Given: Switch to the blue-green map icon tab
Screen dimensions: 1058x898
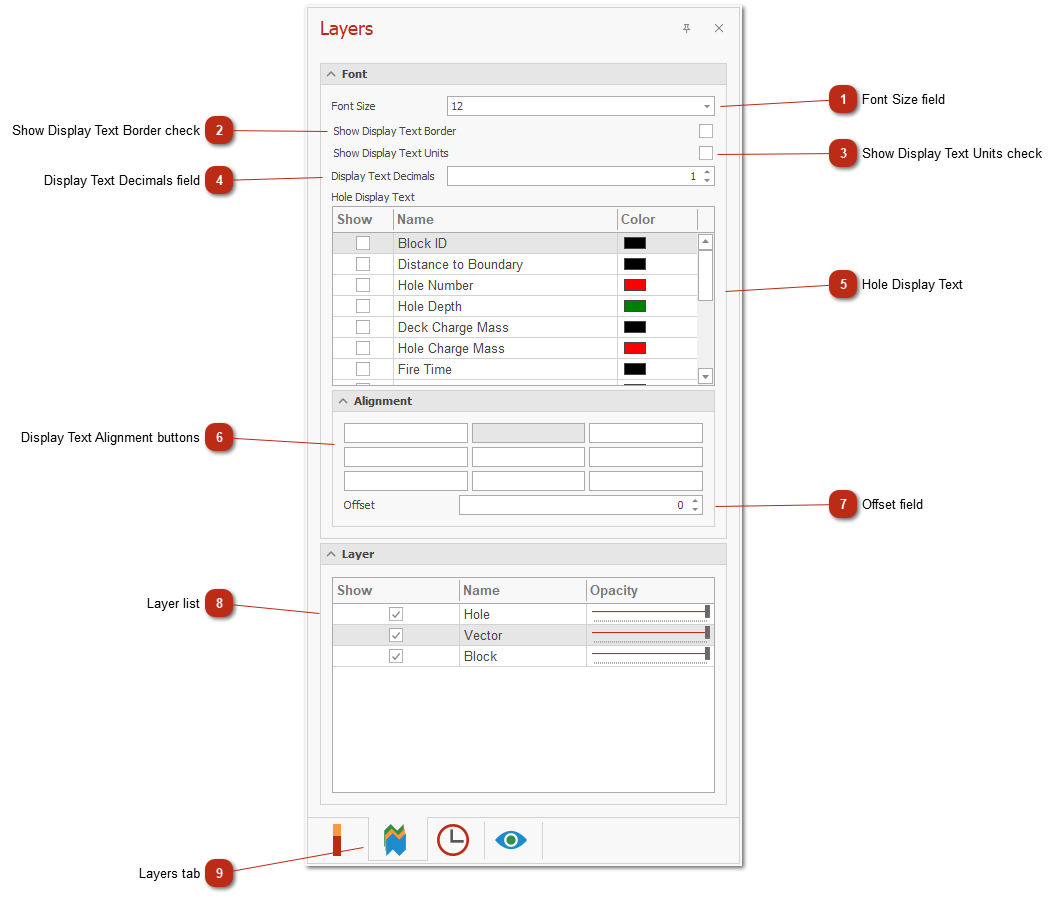Looking at the screenshot, I should [395, 840].
